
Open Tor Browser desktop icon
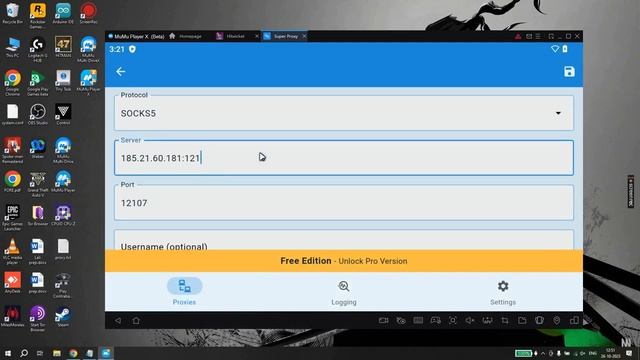(38, 216)
